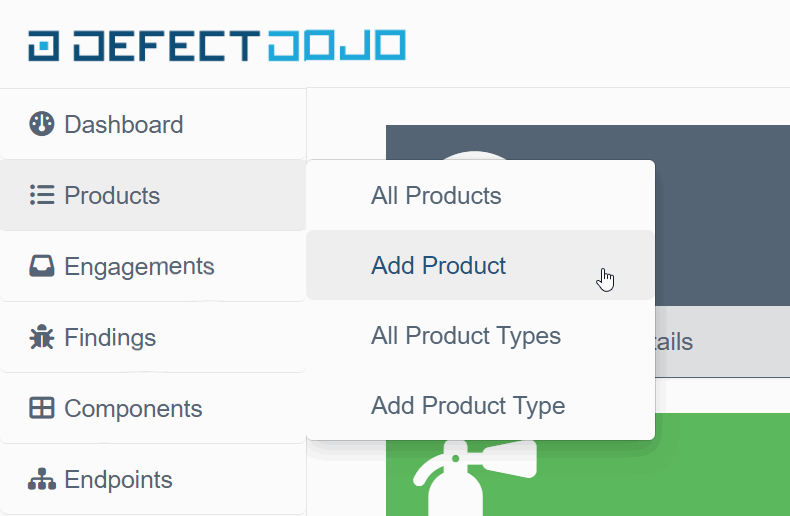Choose Add Product in the submenu
This screenshot has height=516, width=790.
point(438,265)
